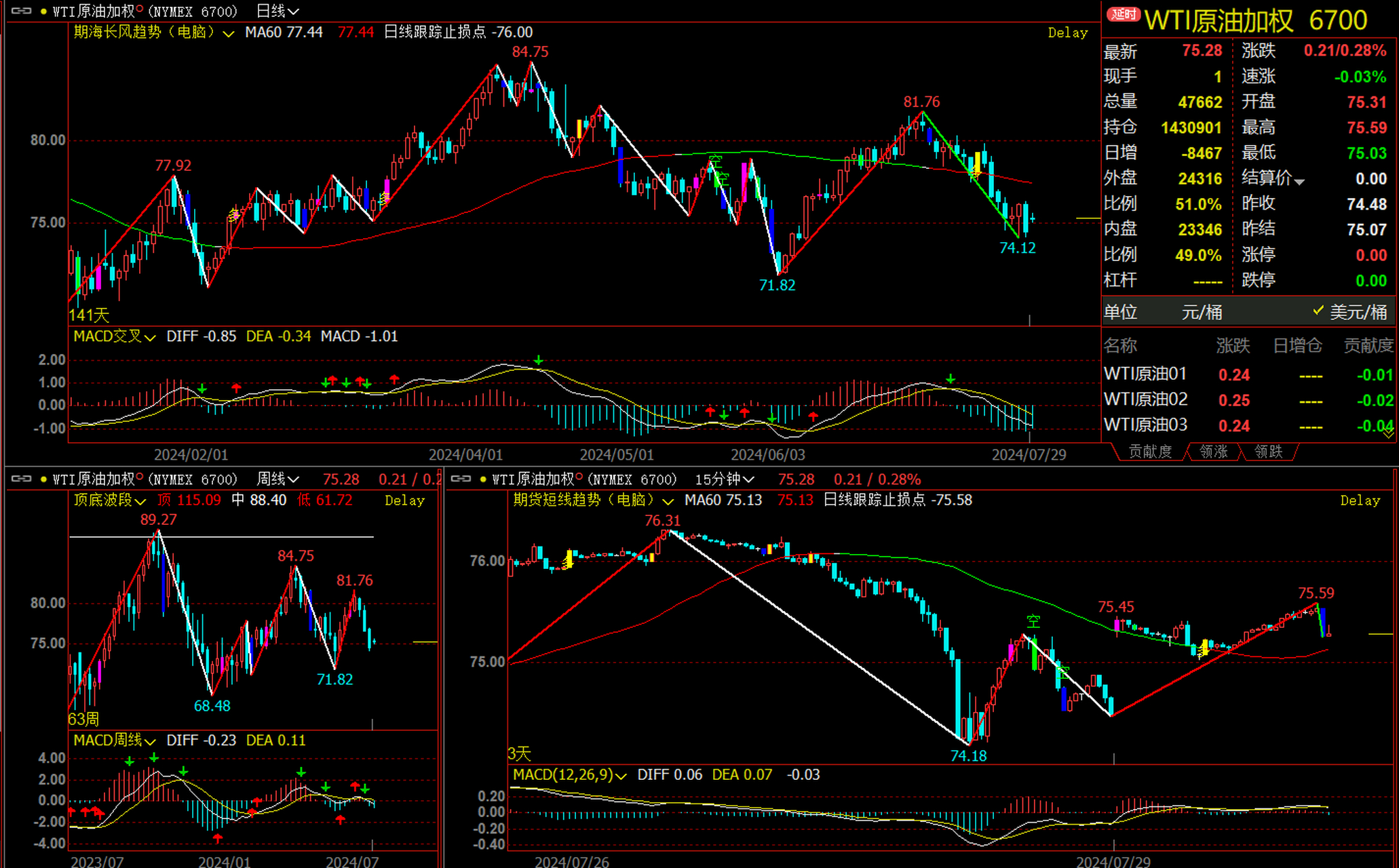Open the WTI原油02 contract row
Image resolution: width=1399 pixels, height=868 pixels.
pos(1248,400)
